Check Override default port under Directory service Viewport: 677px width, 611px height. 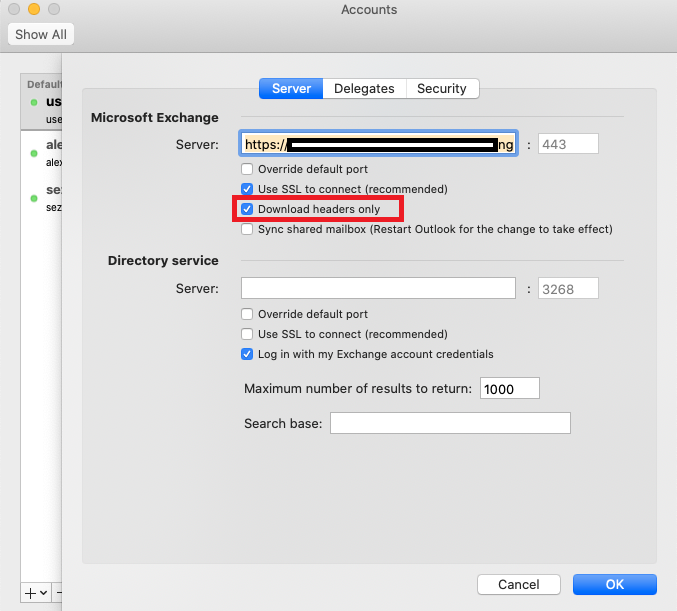[x=247, y=314]
